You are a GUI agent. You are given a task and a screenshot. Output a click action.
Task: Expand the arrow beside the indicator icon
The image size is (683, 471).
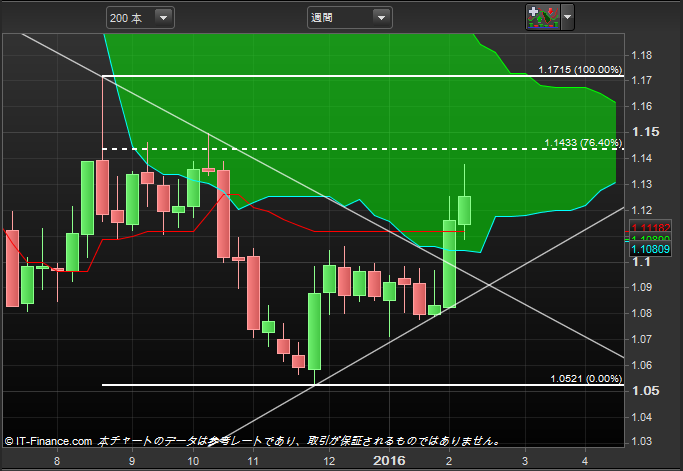point(568,17)
